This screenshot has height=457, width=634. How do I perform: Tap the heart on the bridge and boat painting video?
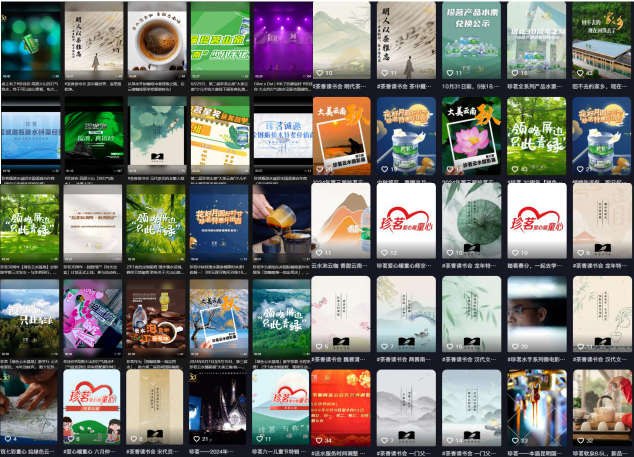(x=385, y=347)
